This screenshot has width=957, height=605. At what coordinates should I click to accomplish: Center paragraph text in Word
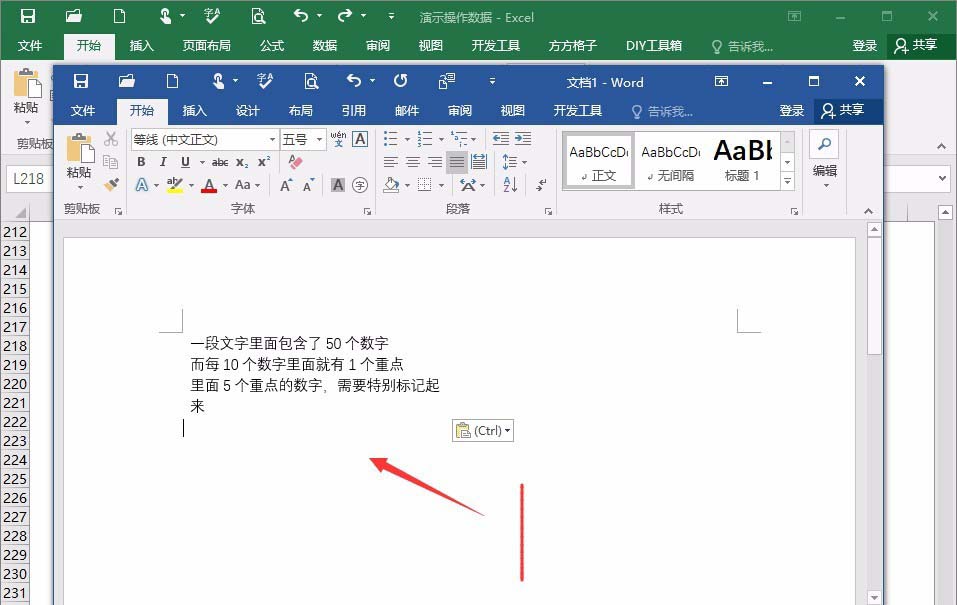coord(413,162)
